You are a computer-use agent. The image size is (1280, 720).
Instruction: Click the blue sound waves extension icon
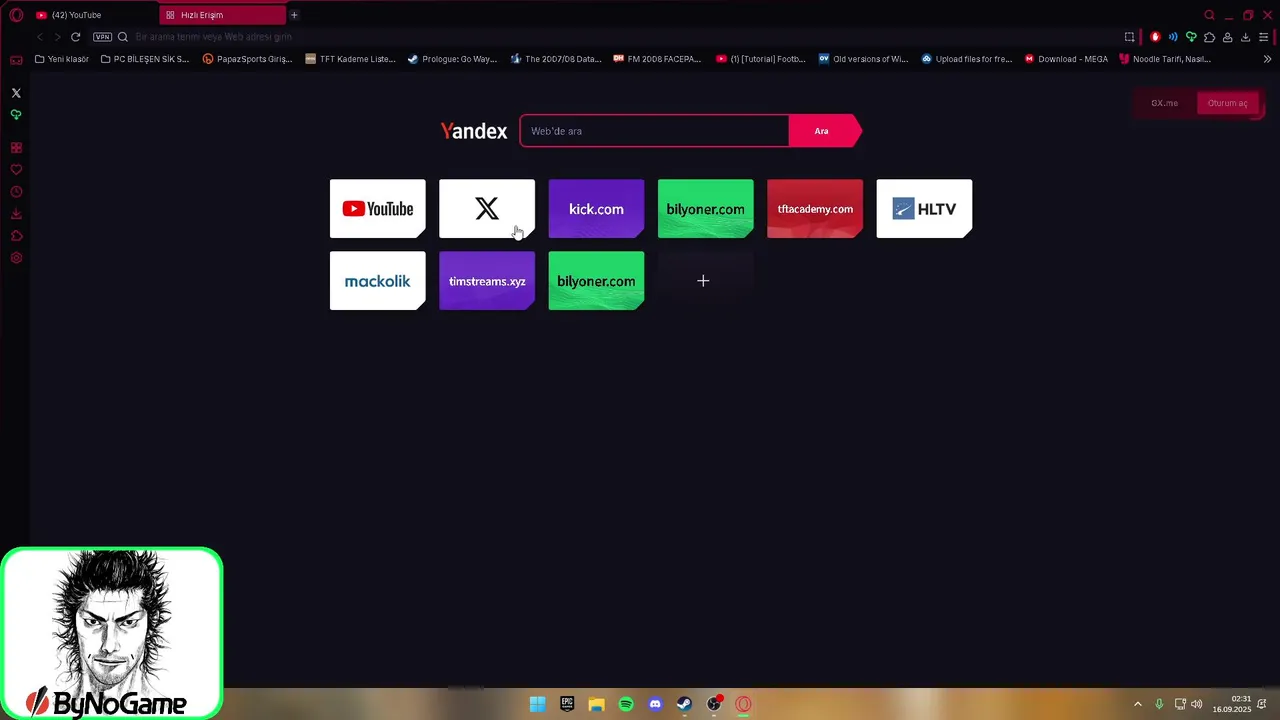pos(1173,37)
